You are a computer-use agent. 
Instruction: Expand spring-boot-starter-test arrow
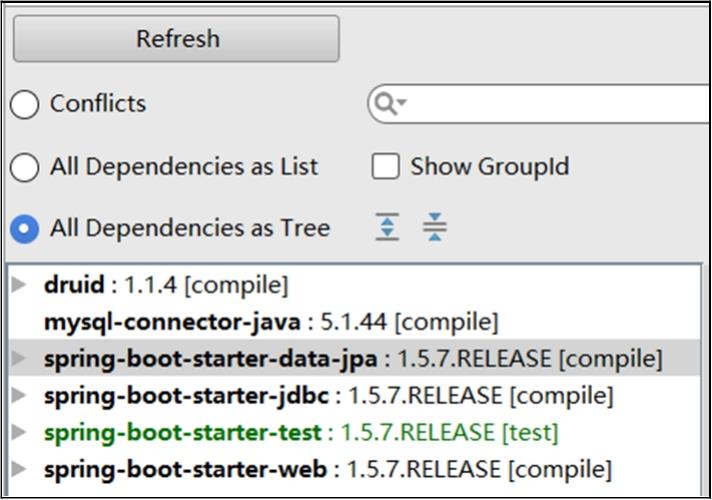(19, 432)
